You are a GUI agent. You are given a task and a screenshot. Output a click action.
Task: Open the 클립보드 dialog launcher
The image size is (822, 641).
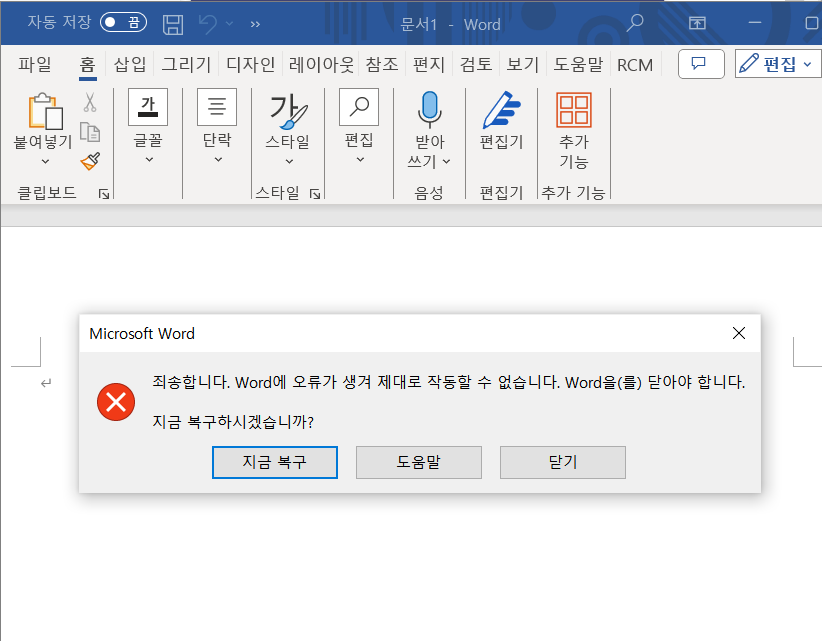(x=104, y=194)
